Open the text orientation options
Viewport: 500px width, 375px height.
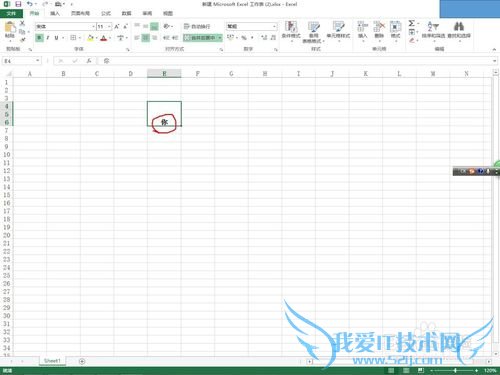pos(167,26)
